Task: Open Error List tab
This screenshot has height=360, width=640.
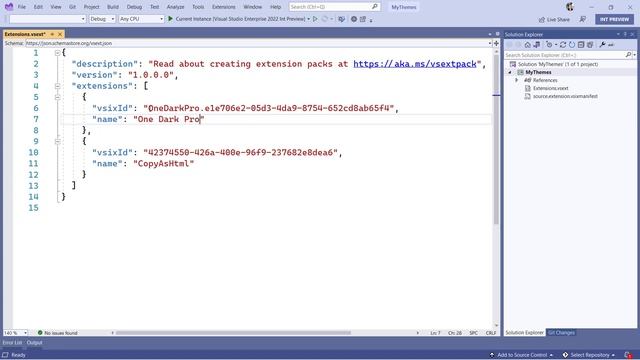Action: click(x=12, y=343)
